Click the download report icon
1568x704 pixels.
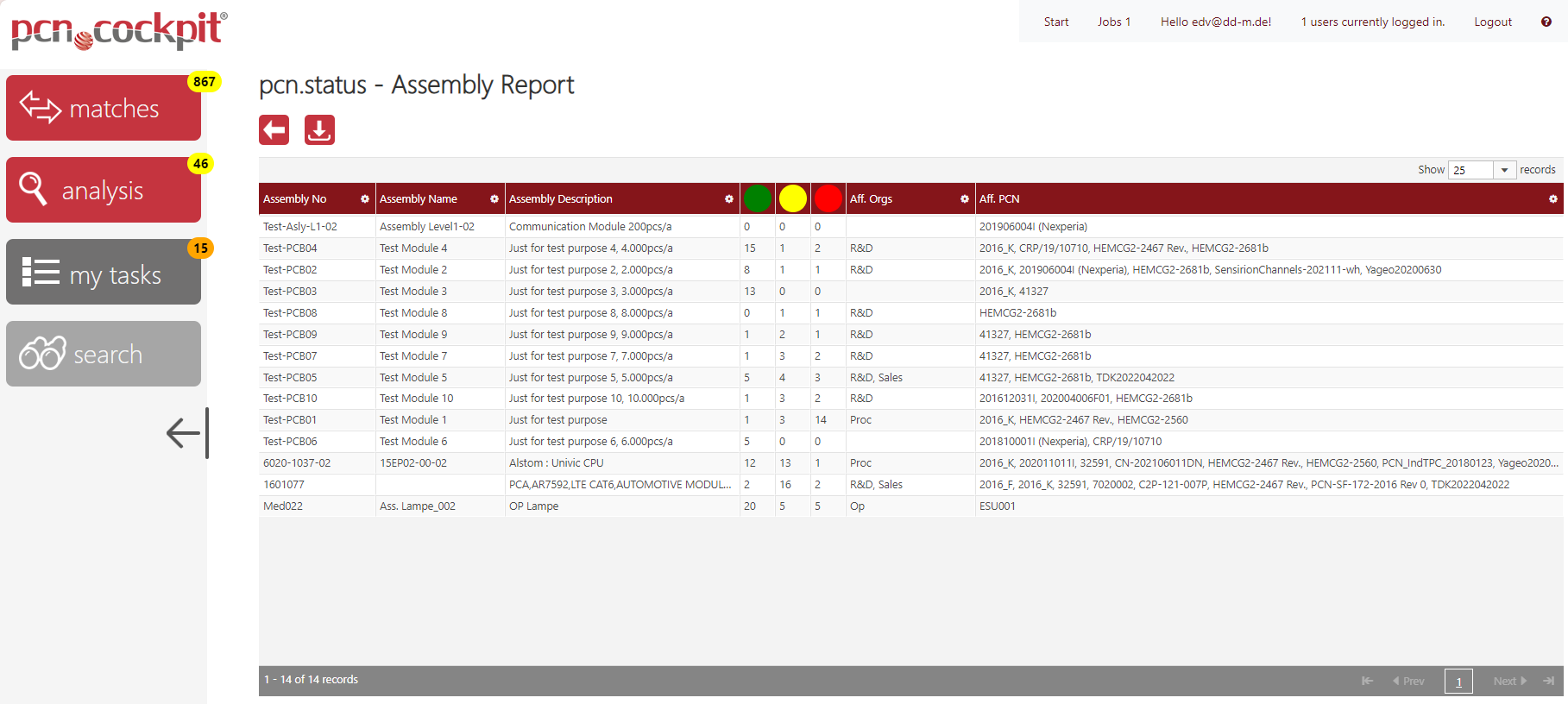(319, 130)
